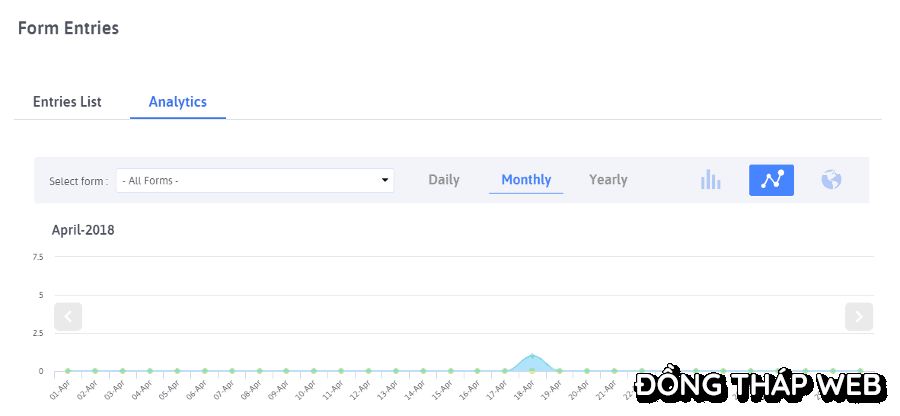Advance chart with right arrow
The height and width of the screenshot is (416, 900).
coord(859,316)
